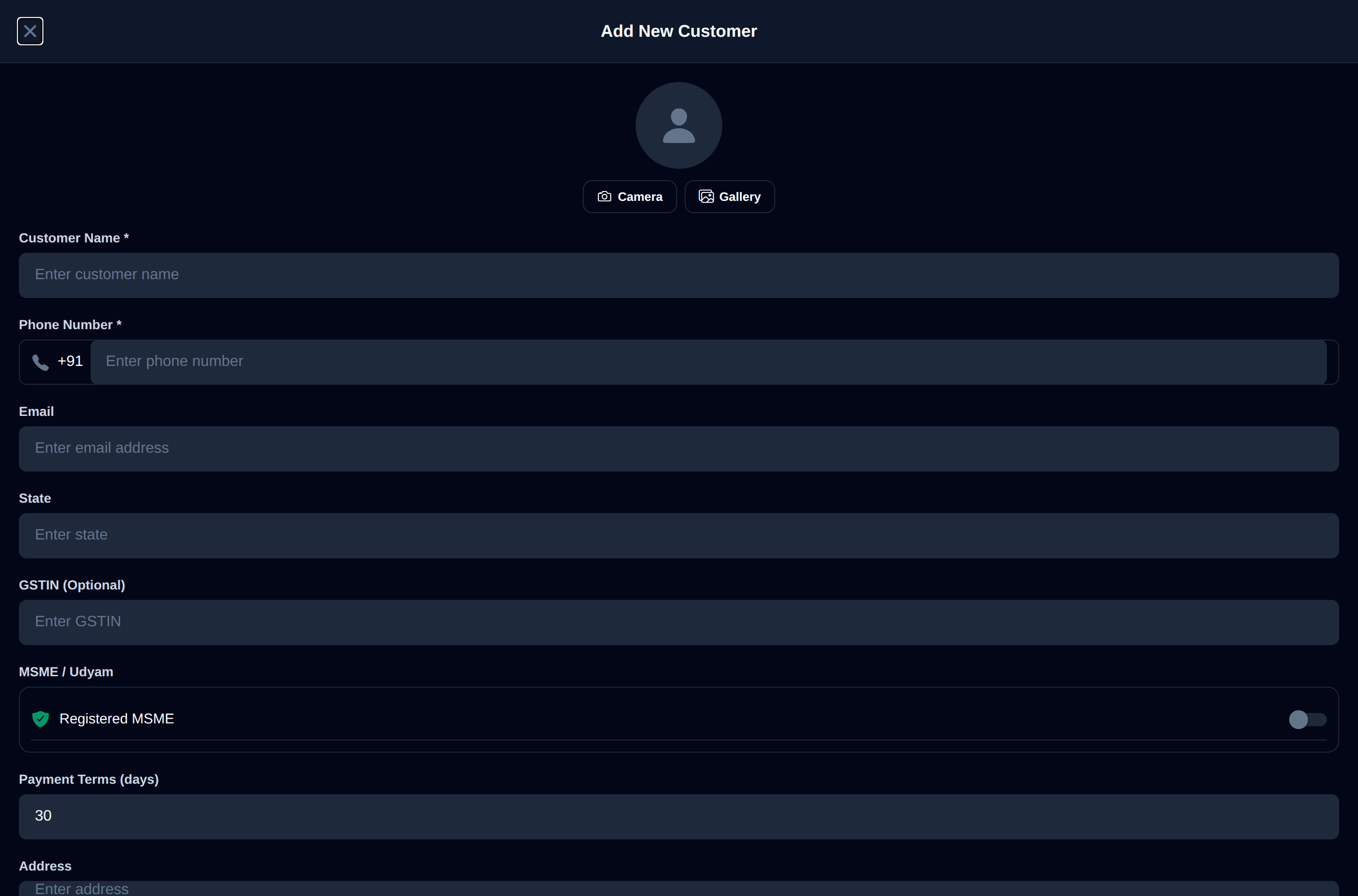Click the MSME / Udyam label

[x=66, y=672]
